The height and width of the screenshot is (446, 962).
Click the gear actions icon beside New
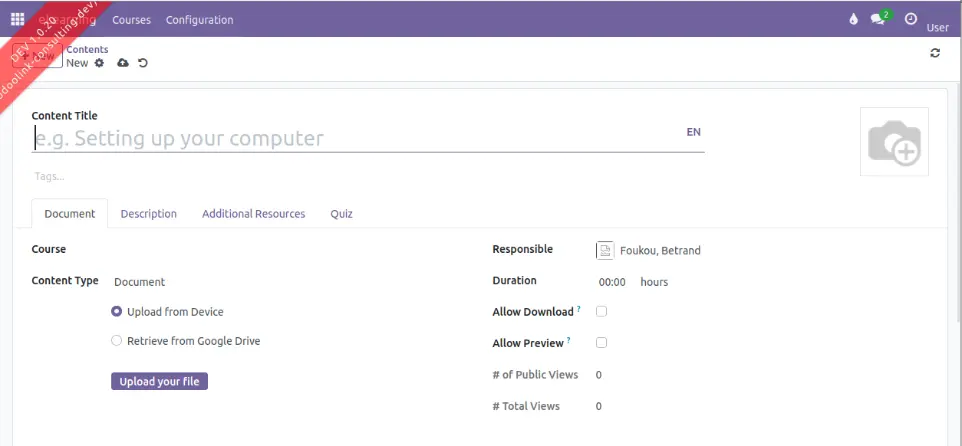pos(99,63)
